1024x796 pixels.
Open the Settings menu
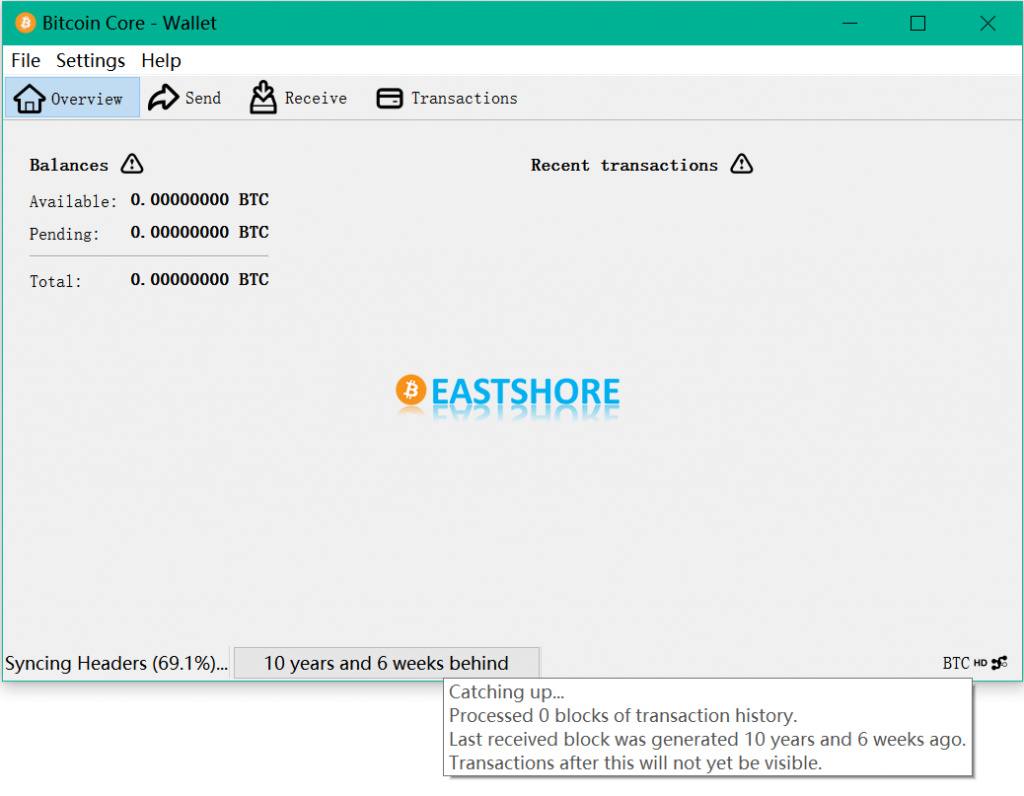pyautogui.click(x=90, y=60)
